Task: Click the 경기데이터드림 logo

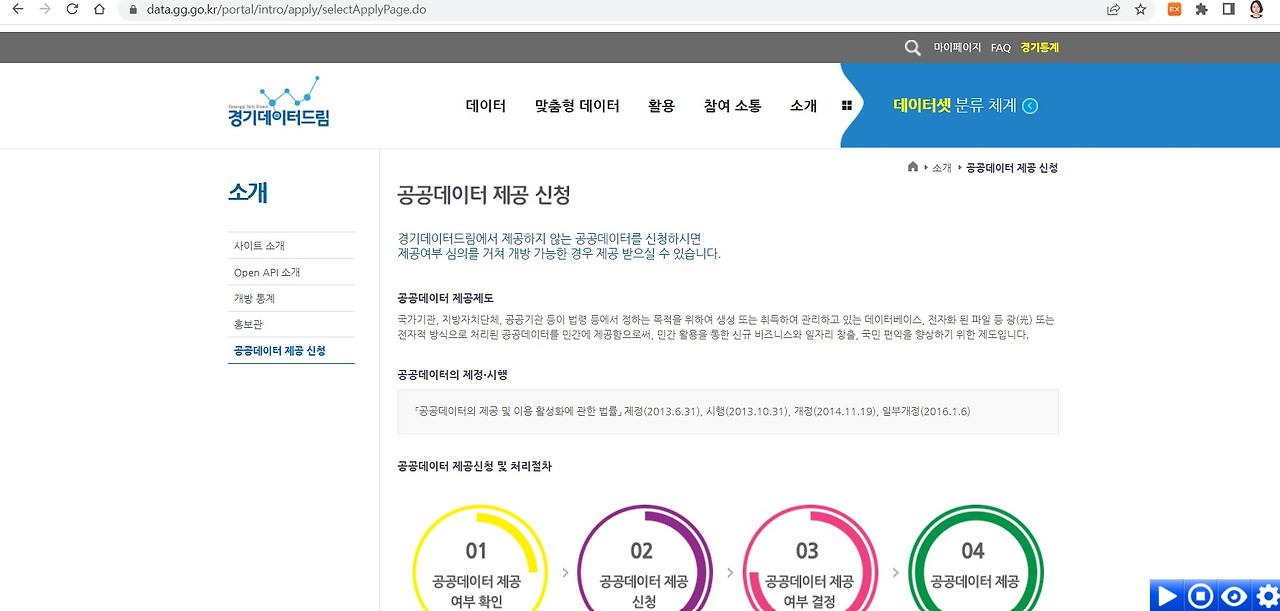Action: point(278,102)
